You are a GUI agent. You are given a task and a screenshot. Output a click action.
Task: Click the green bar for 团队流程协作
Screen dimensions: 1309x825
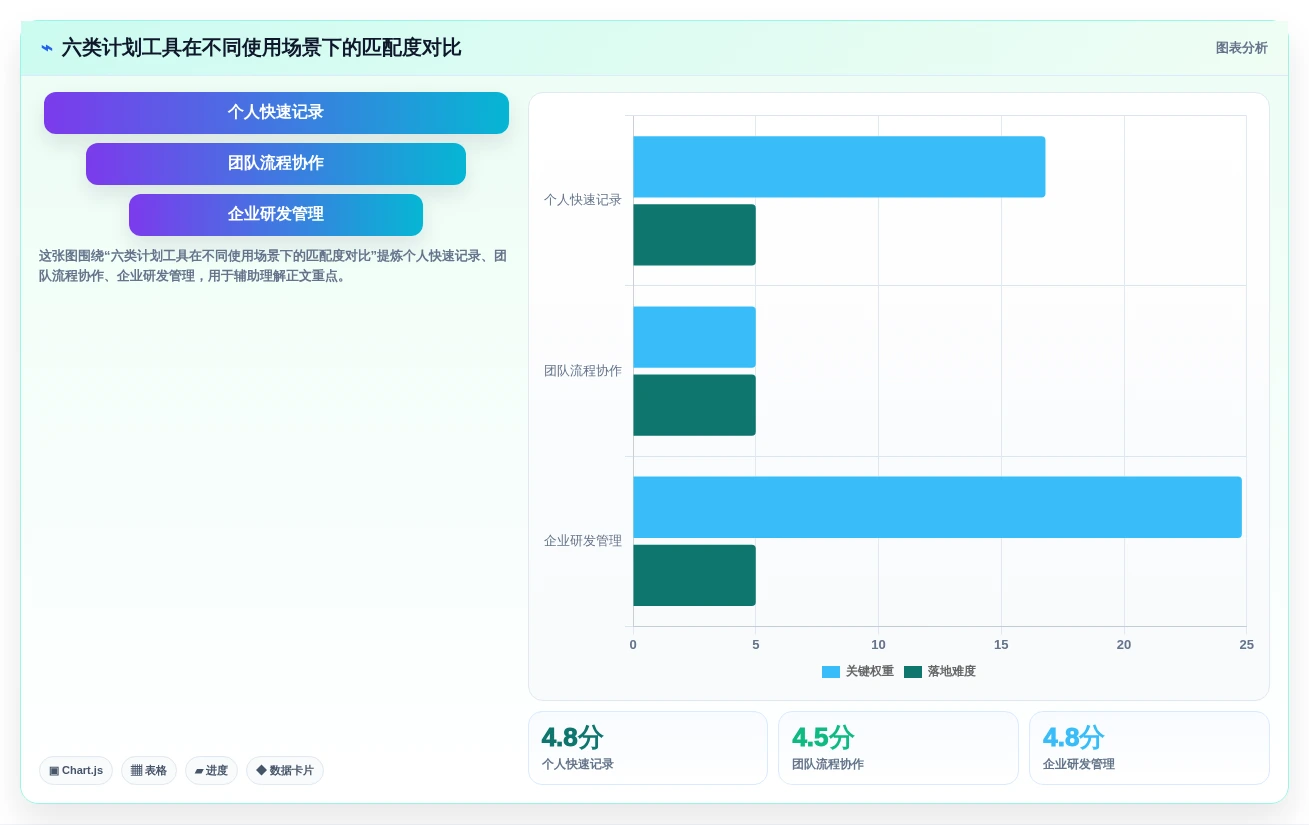click(694, 405)
